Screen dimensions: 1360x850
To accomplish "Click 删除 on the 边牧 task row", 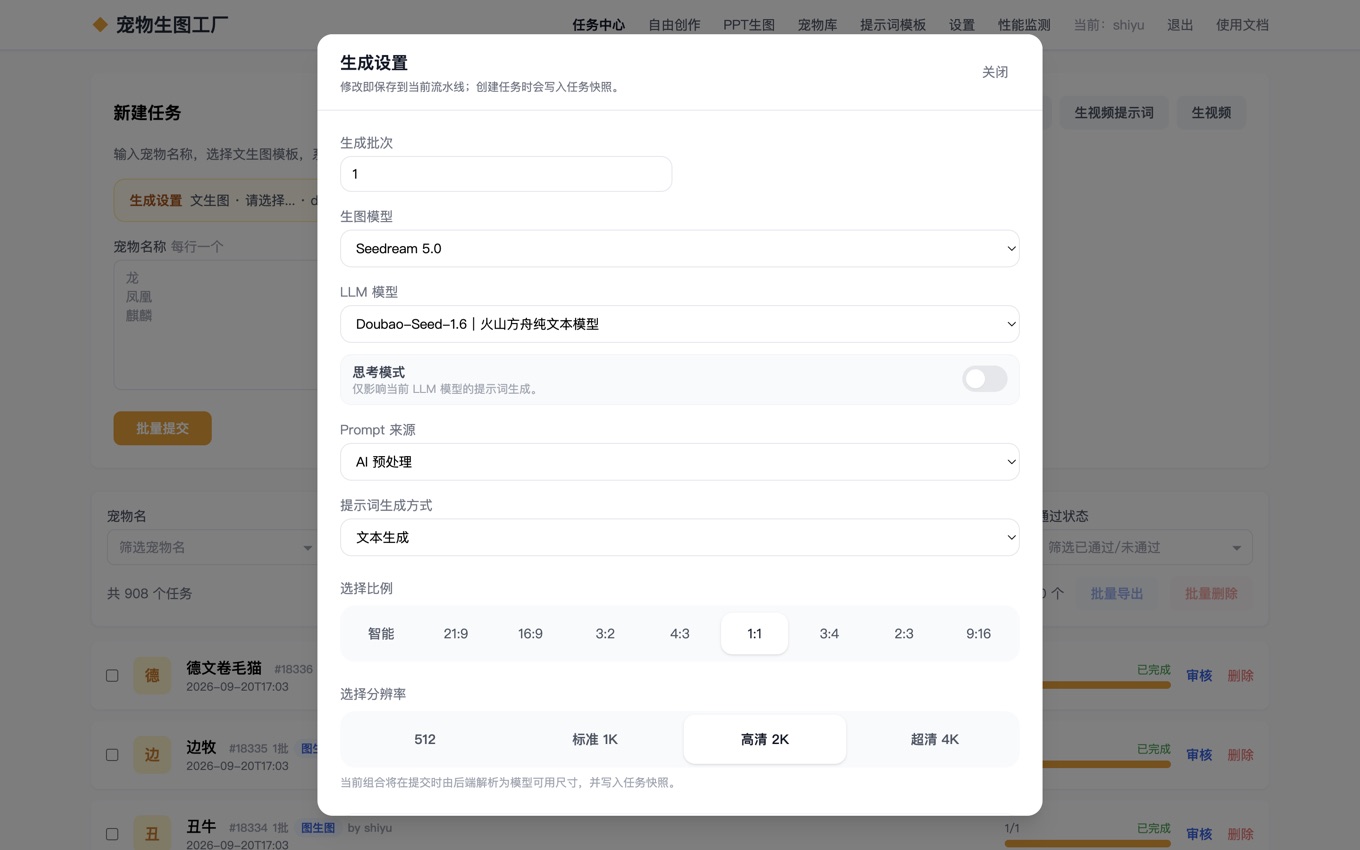I will click(1240, 755).
